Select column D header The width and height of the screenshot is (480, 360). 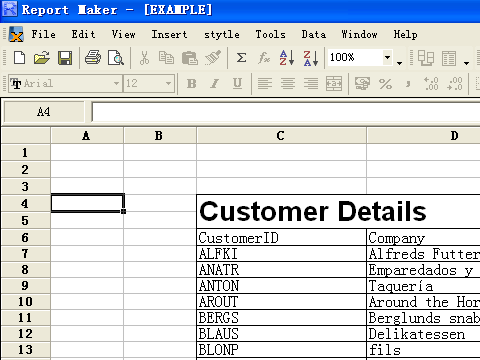point(423,136)
